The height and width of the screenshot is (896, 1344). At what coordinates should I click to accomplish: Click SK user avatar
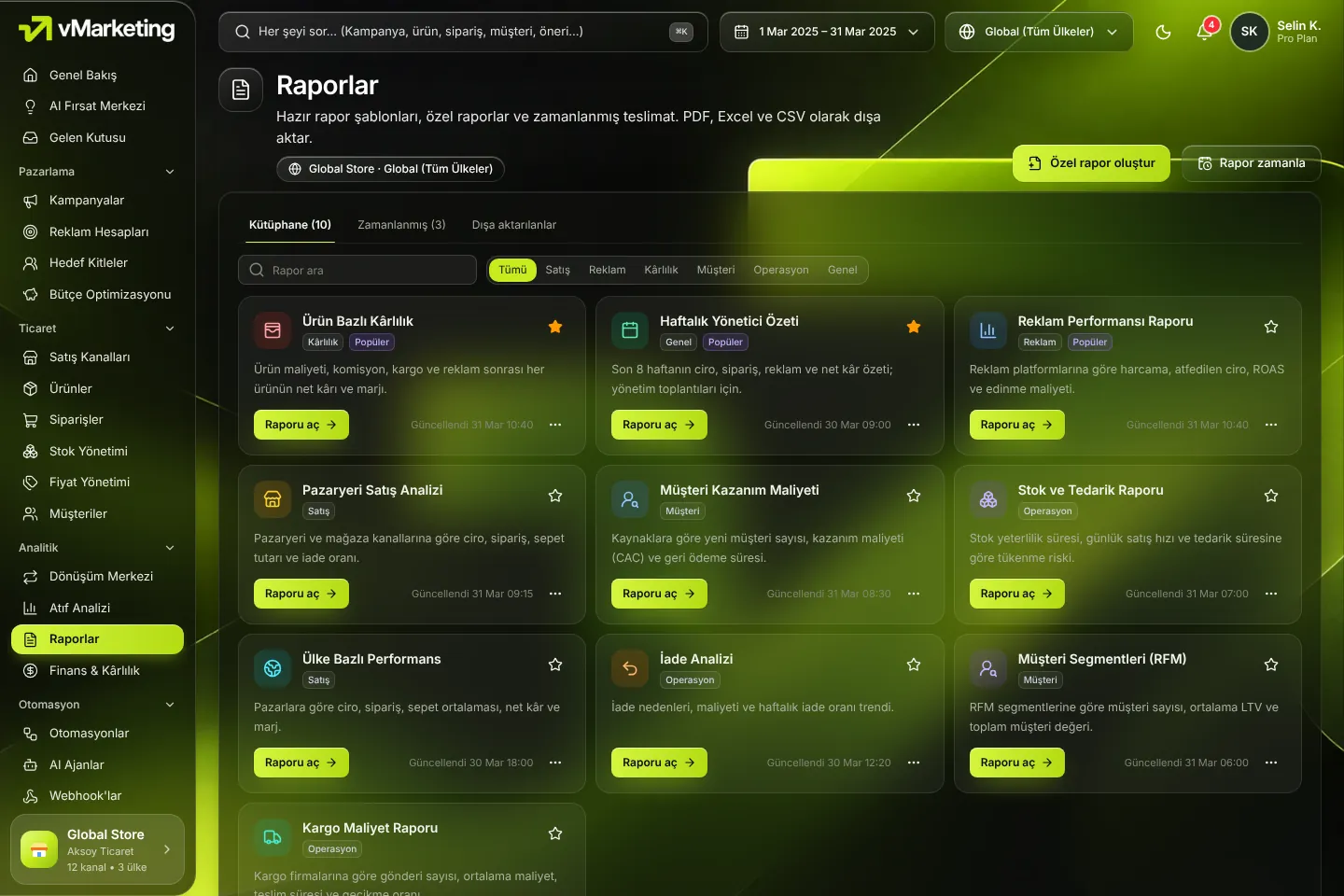point(1249,32)
